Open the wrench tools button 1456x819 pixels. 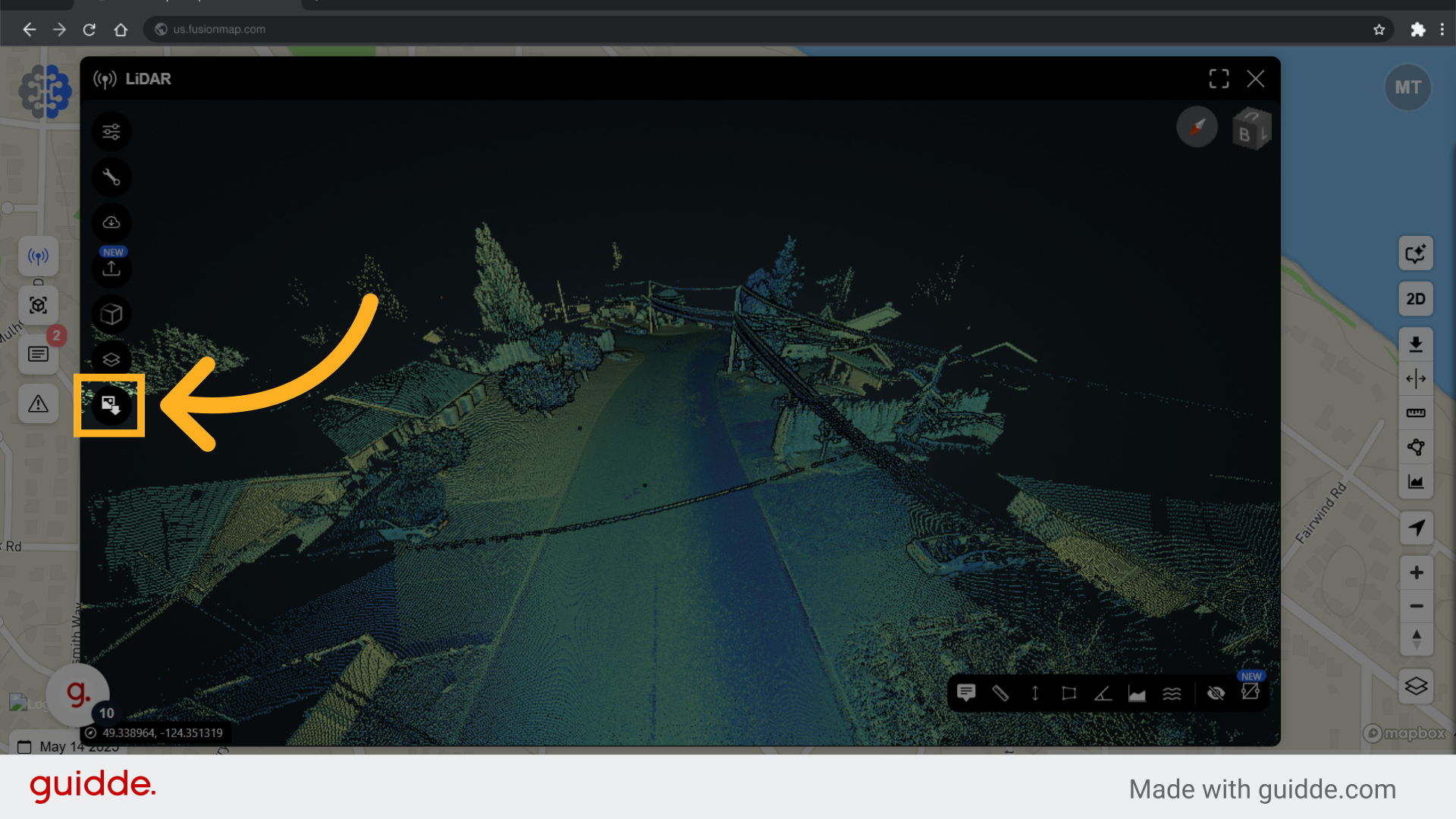point(111,177)
